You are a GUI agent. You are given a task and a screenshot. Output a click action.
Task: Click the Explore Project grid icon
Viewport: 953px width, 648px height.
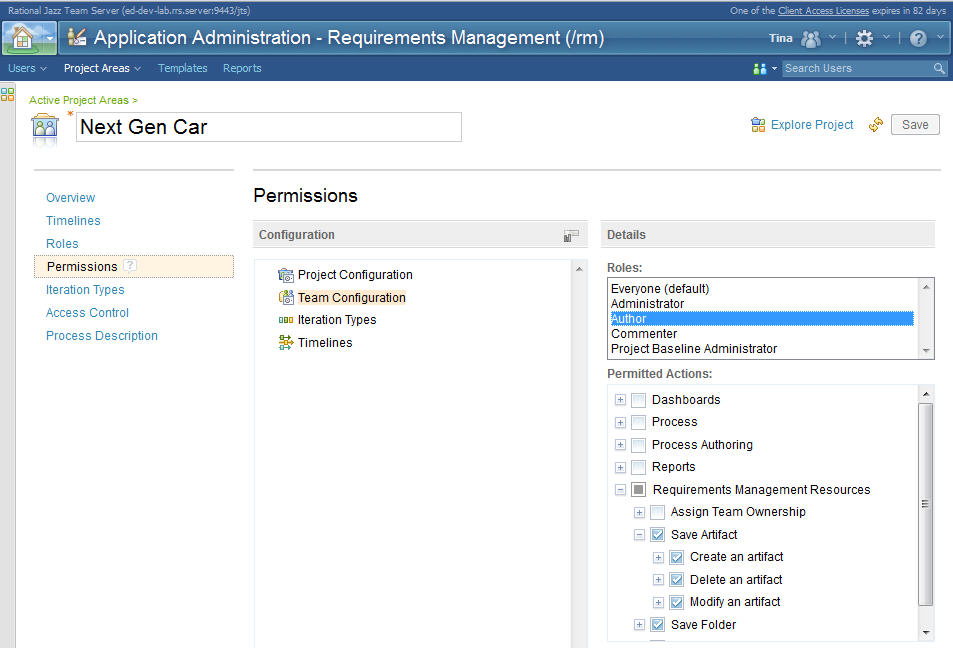760,124
